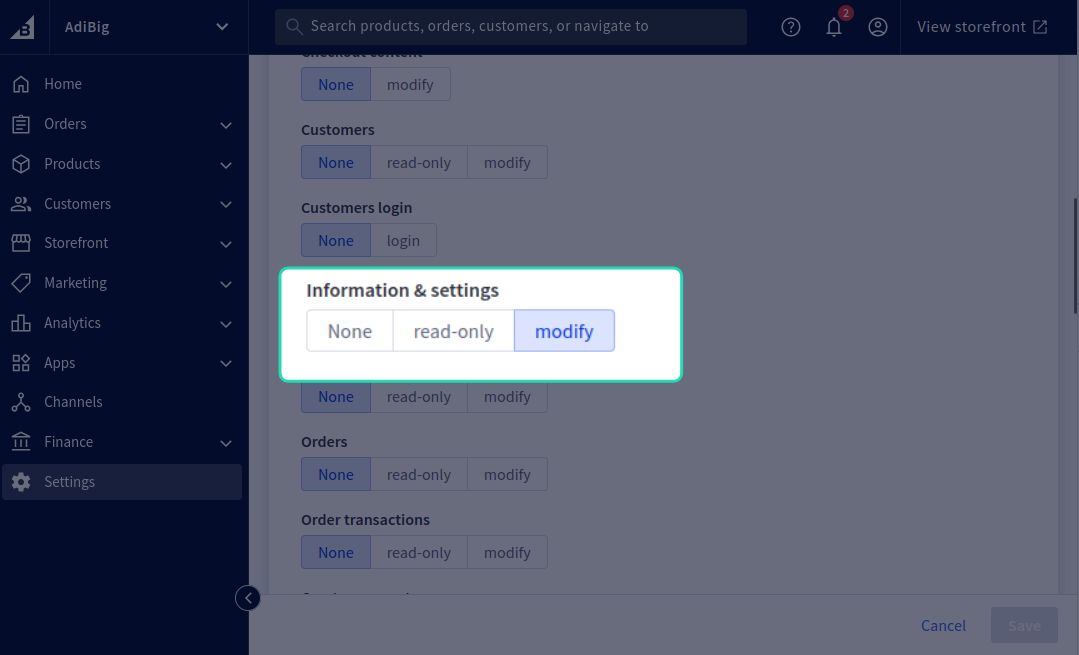Click the Apps grid icon
Screen dimensions: 1079x655
21,363
